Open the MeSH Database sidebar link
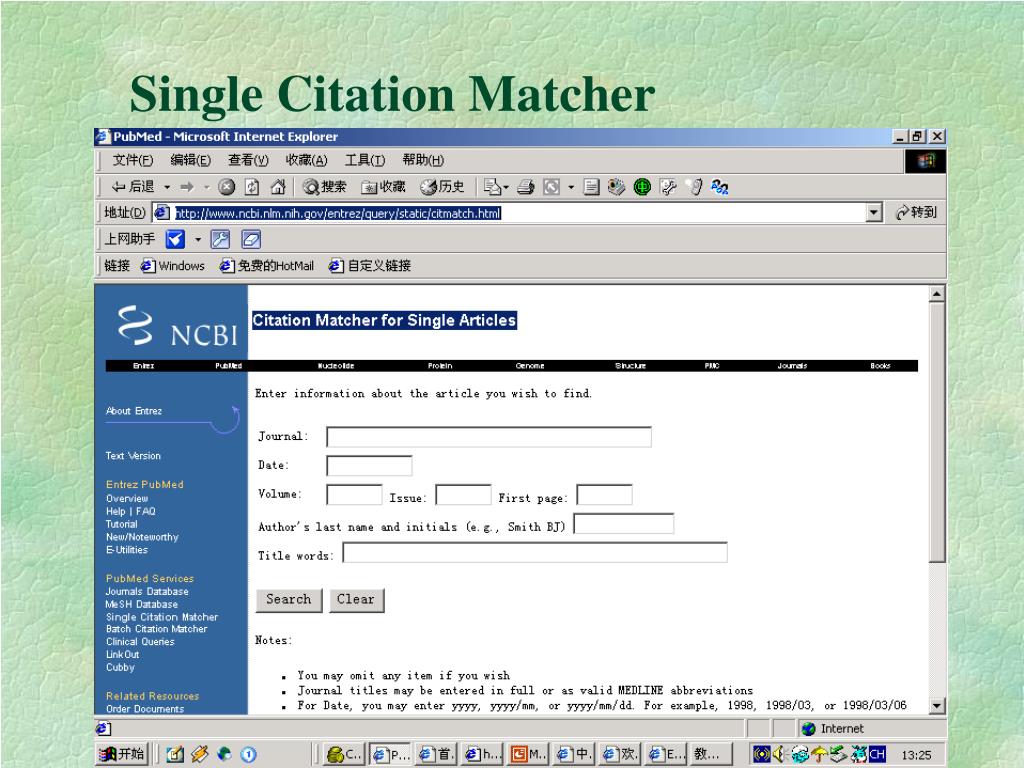The width and height of the screenshot is (1024, 768). click(142, 604)
